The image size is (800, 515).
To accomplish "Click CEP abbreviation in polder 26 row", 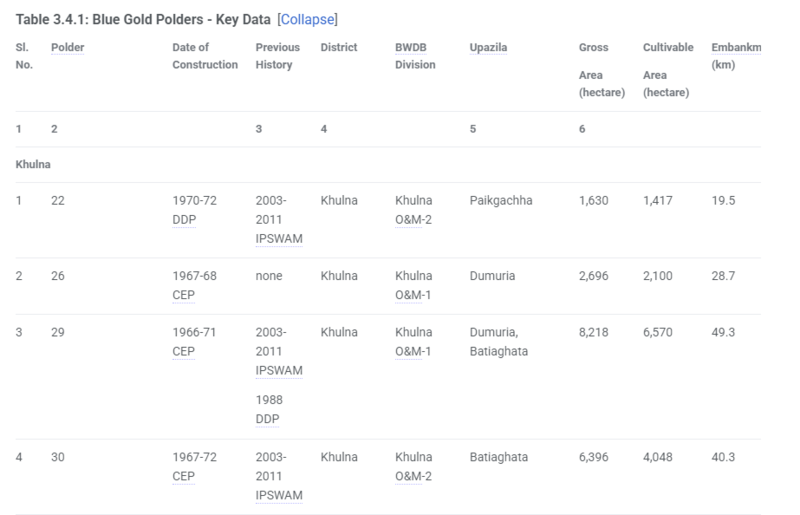I will [x=184, y=295].
